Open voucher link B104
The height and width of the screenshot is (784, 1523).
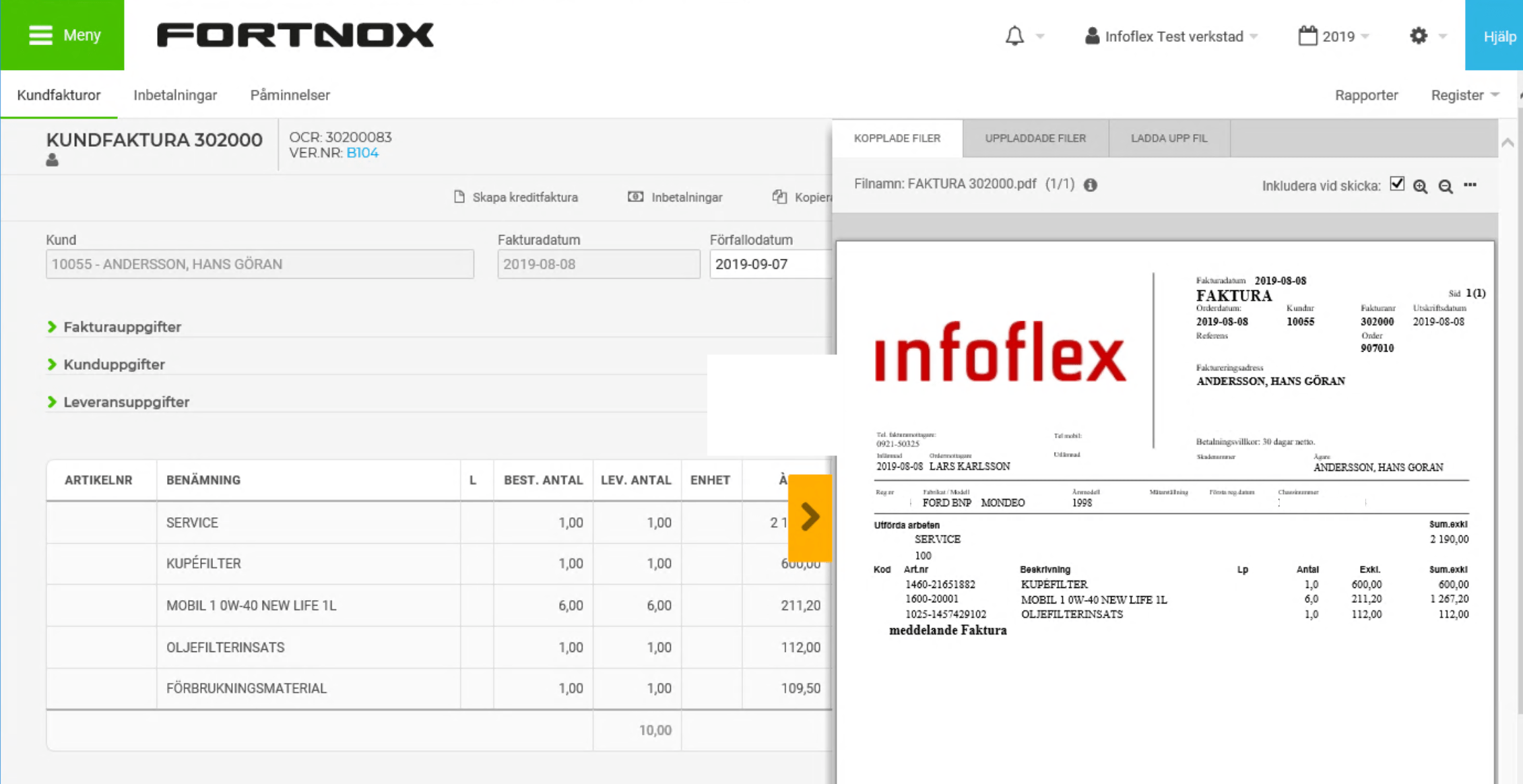pos(362,153)
